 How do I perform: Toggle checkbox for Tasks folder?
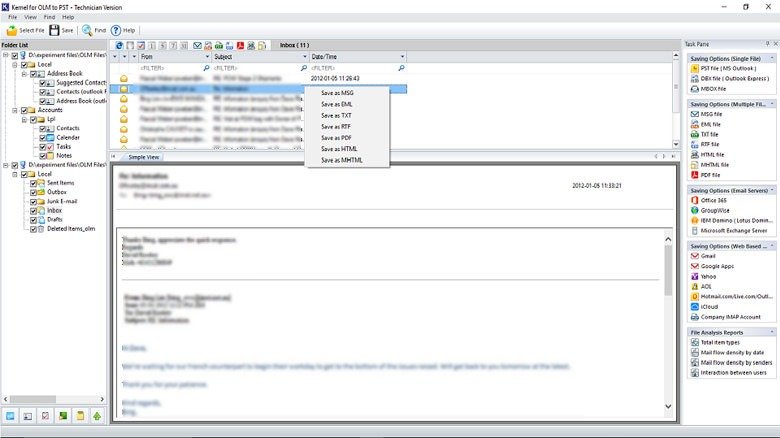tap(43, 147)
